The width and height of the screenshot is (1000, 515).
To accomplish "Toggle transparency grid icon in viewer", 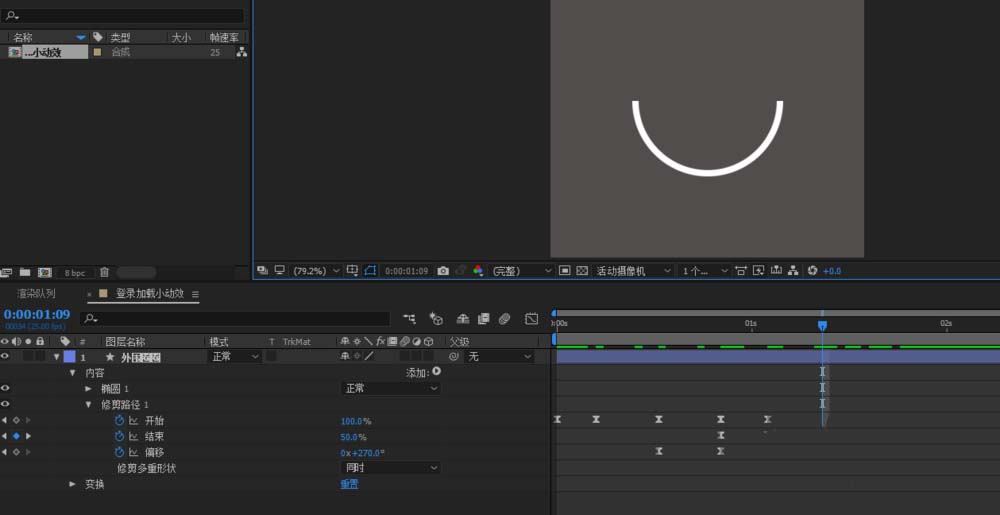I will pos(582,271).
